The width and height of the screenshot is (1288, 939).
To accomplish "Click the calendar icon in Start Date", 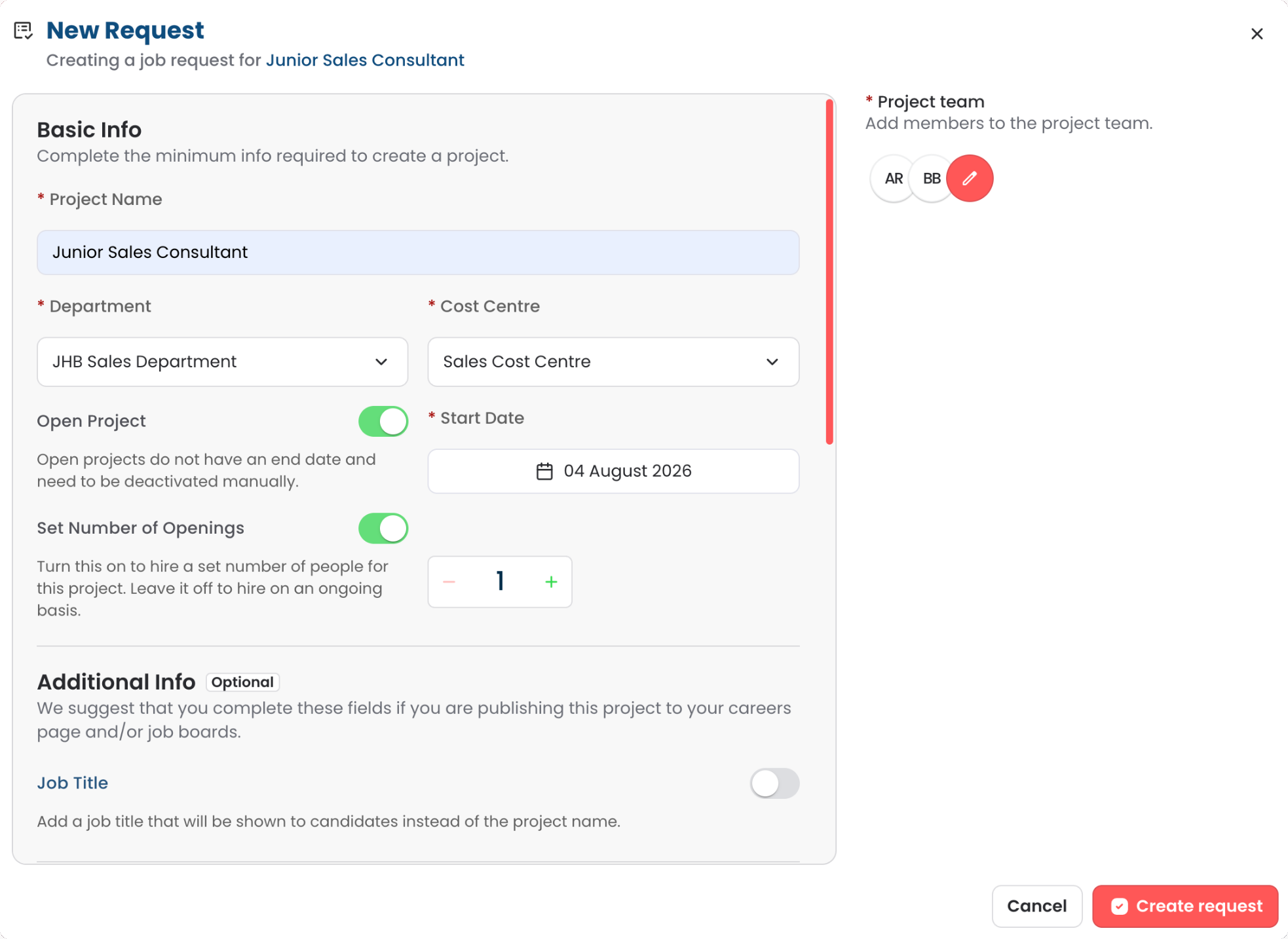I will (544, 471).
